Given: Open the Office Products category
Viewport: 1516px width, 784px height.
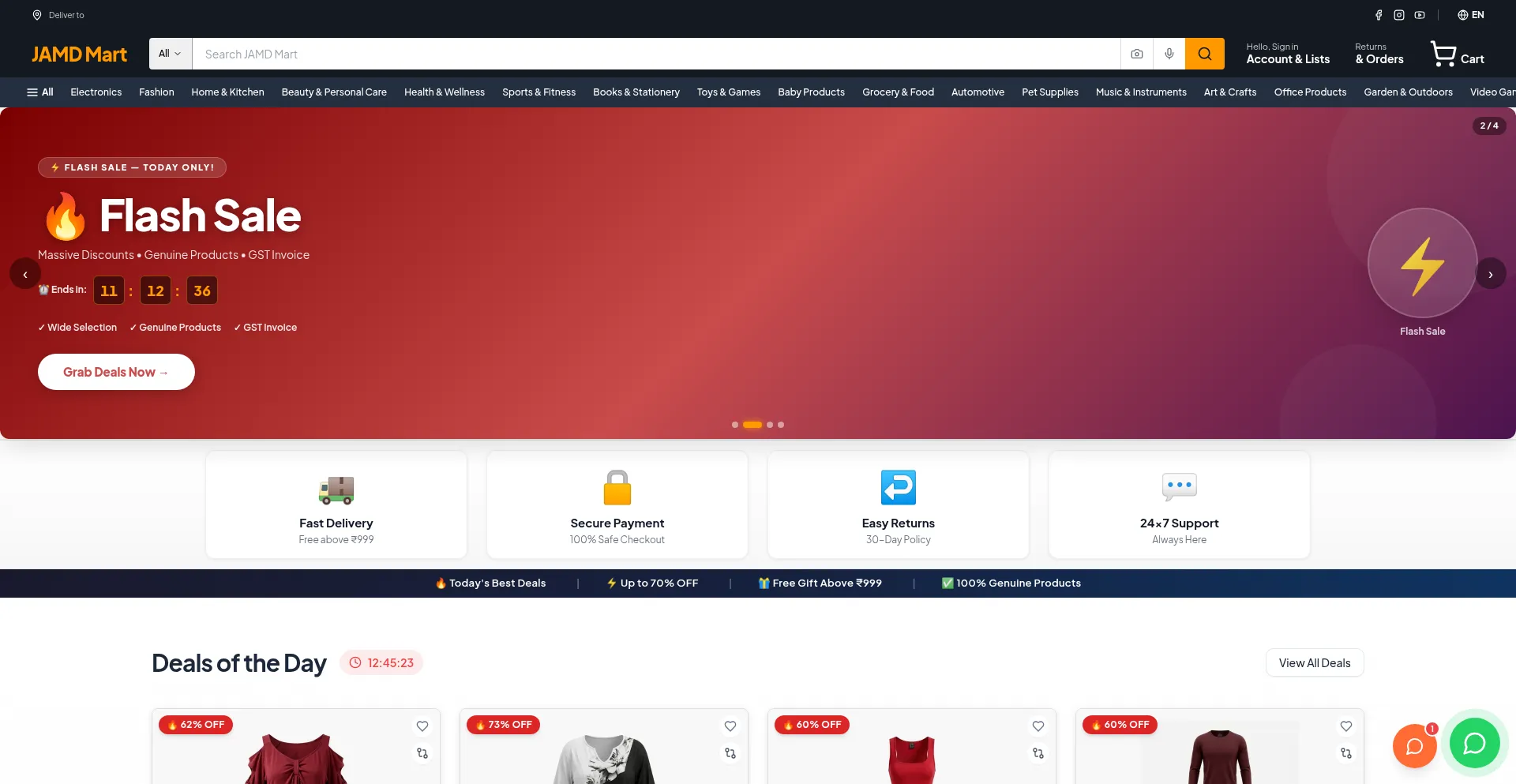Looking at the screenshot, I should click(1311, 92).
